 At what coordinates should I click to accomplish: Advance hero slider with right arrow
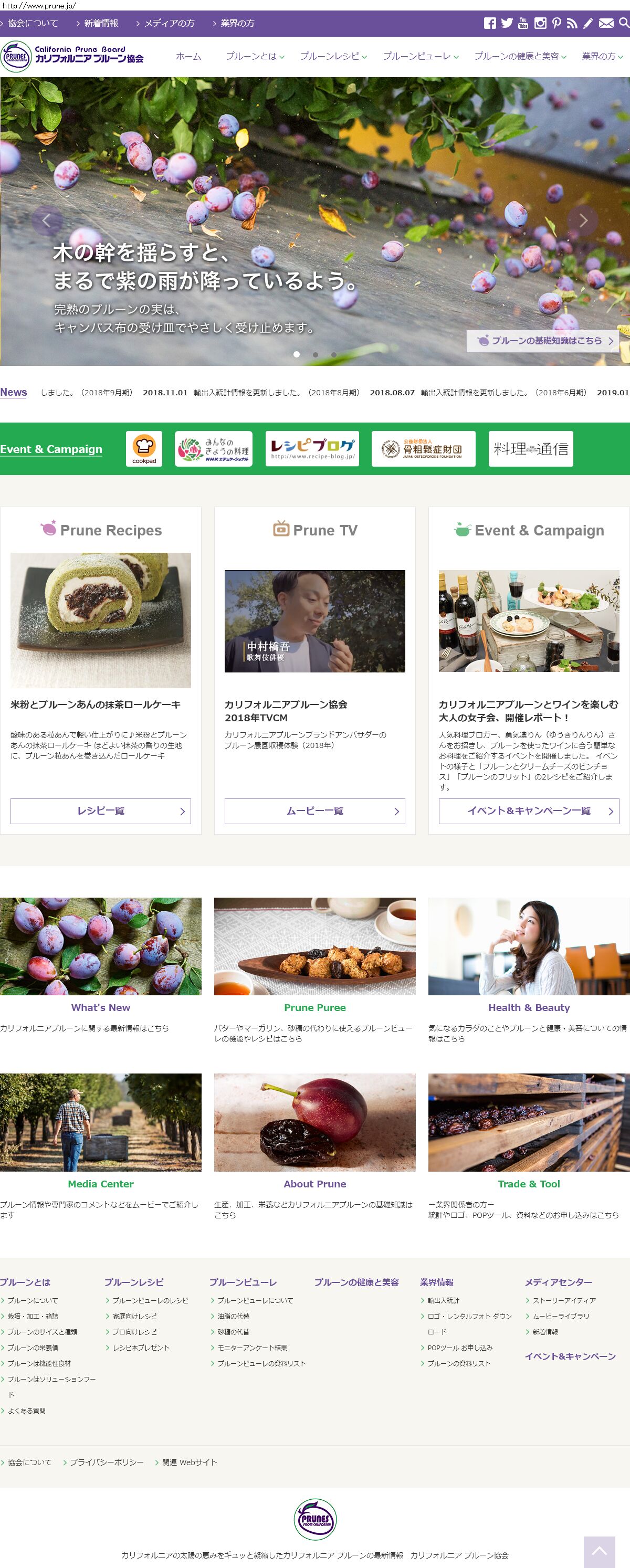(x=583, y=220)
